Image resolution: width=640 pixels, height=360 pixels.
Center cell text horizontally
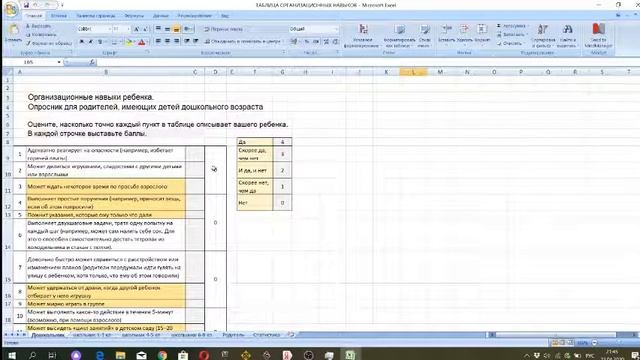click(167, 41)
